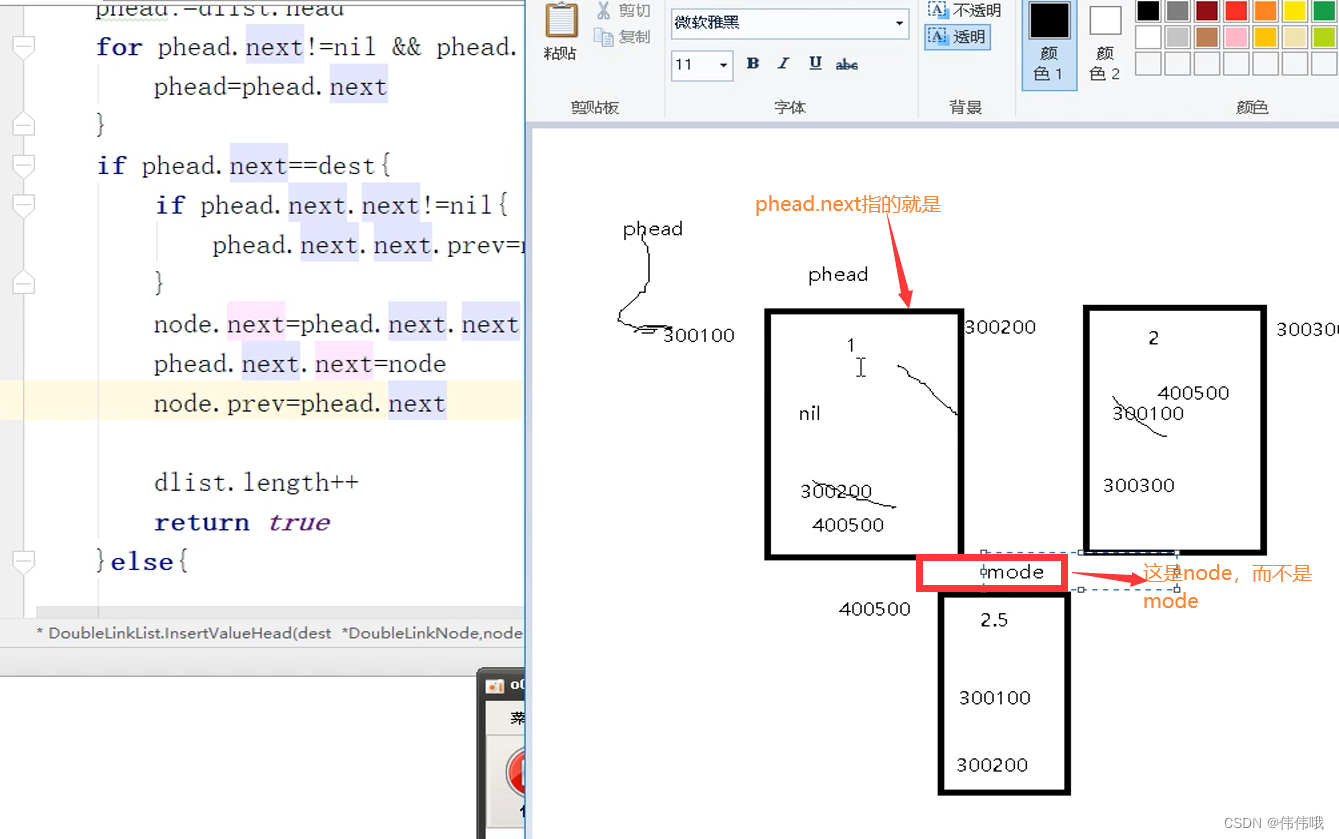Click the 'phead.next.next=node' code line
This screenshot has height=839, width=1339.
300,364
